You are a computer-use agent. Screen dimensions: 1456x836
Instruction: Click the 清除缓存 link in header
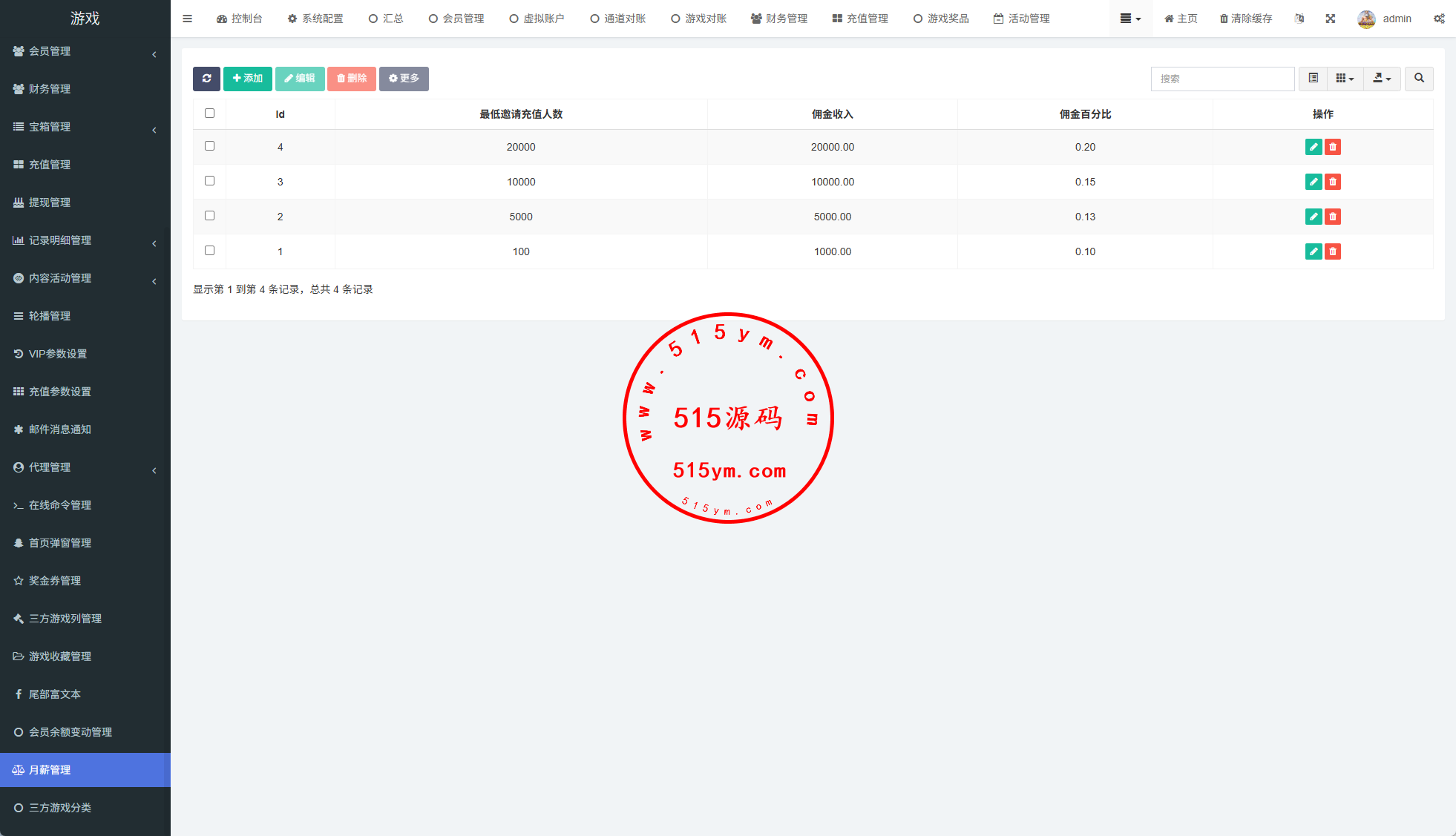(1245, 19)
